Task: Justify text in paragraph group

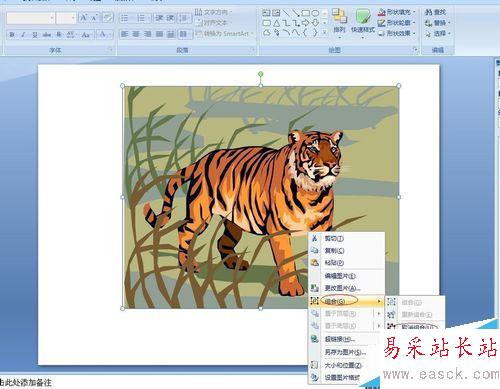Action: 159,34
